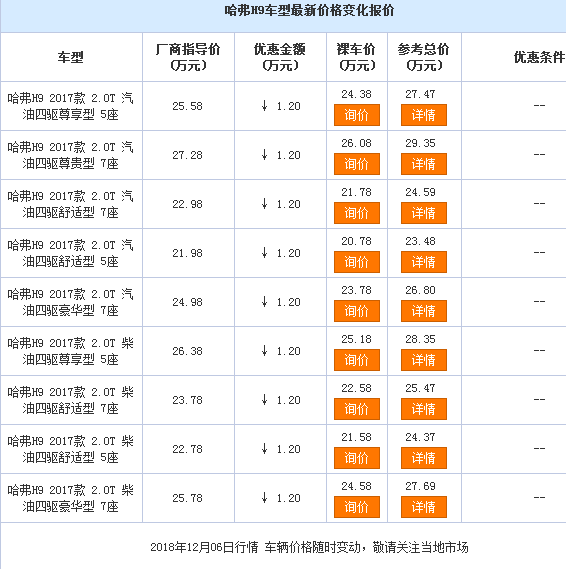566x569 pixels.
Task: Click 询价 button for 24.38 naked price
Action: coord(357,115)
